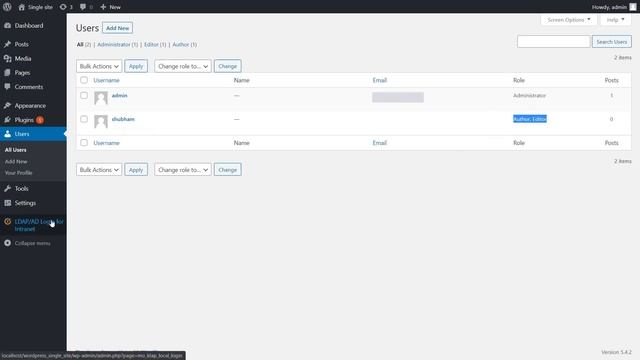Open the Media library menu
Image resolution: width=640 pixels, height=360 pixels.
23,58
